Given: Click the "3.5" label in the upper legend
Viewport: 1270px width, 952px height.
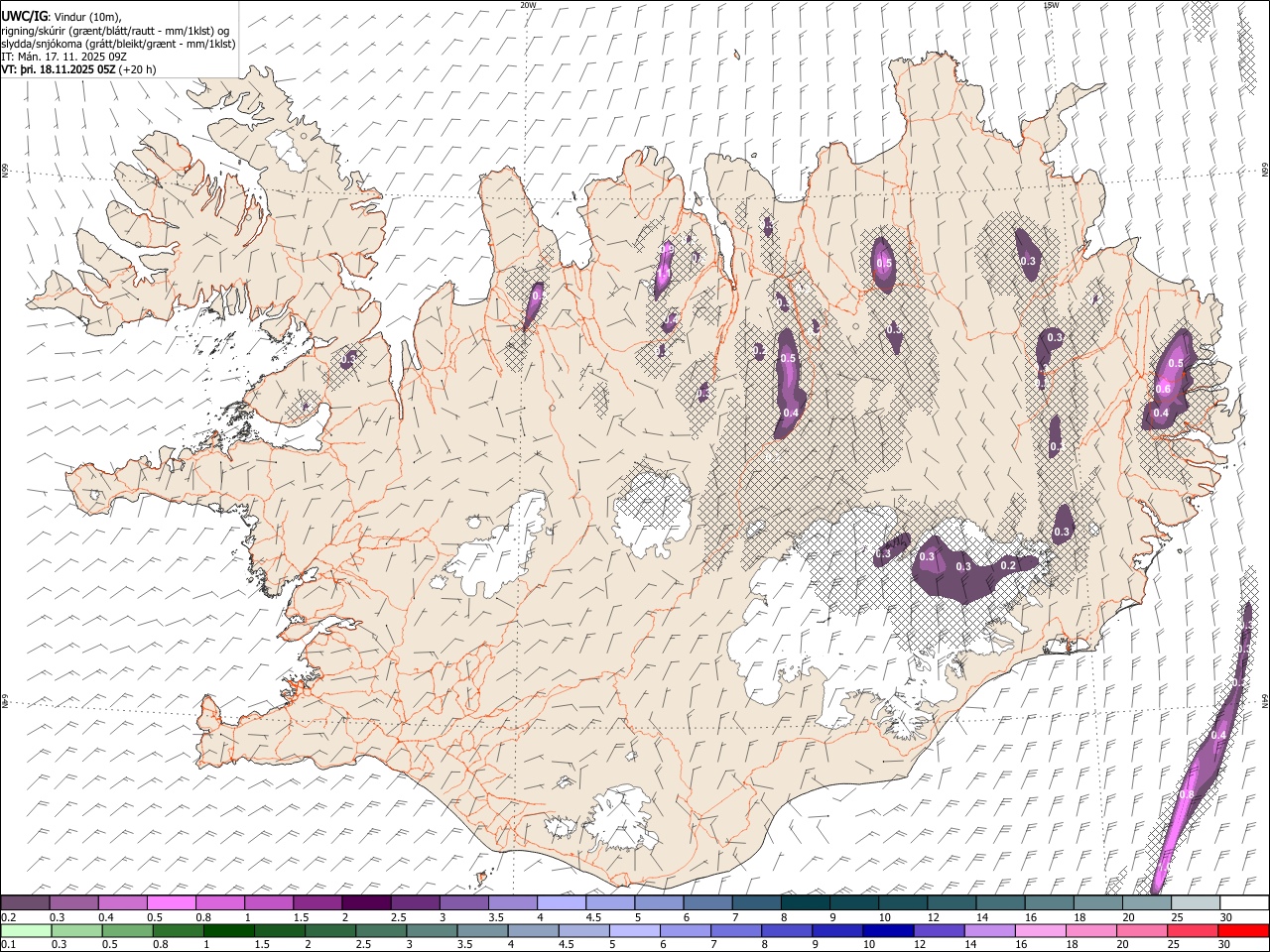Looking at the screenshot, I should tap(496, 916).
